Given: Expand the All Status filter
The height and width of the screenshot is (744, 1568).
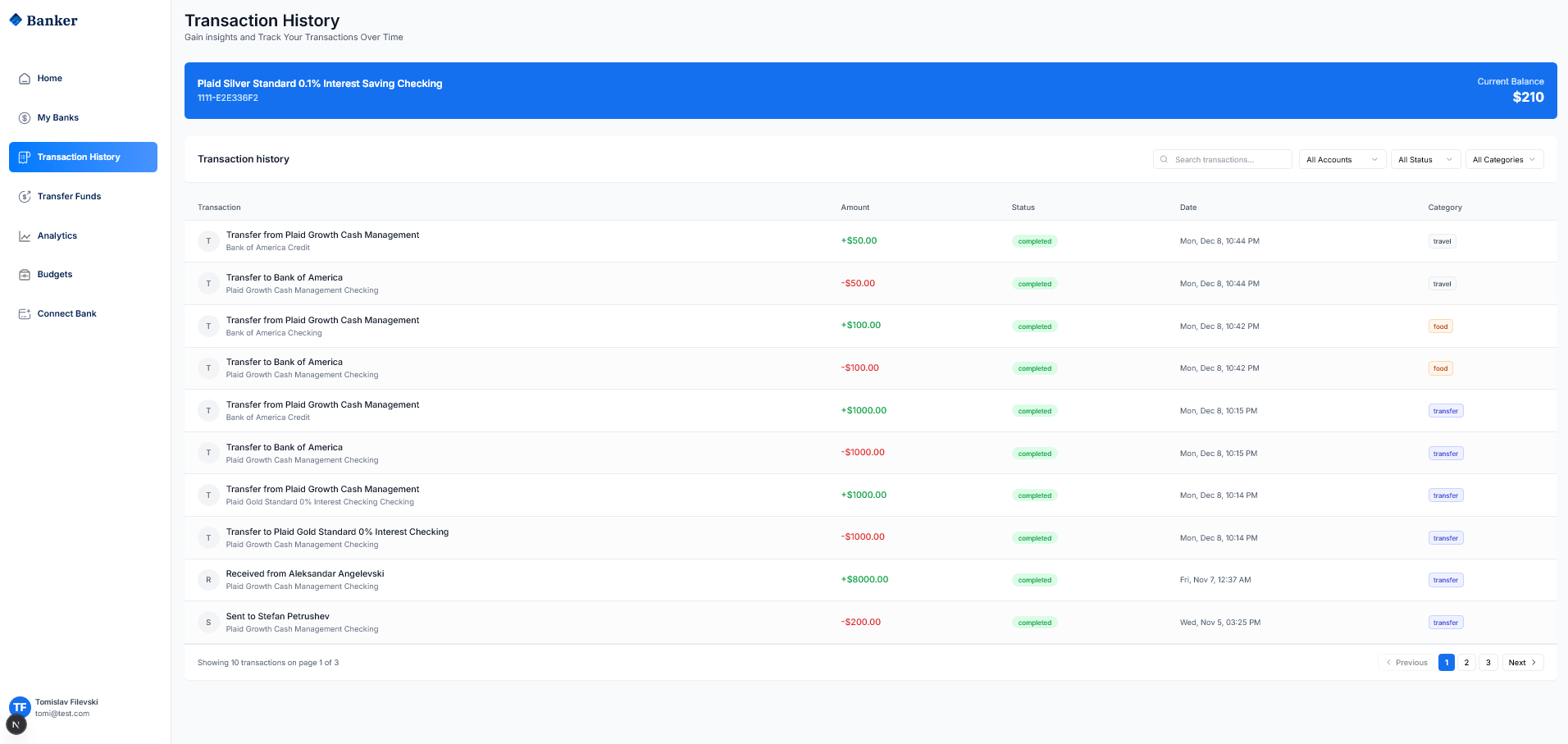Looking at the screenshot, I should 1424,160.
